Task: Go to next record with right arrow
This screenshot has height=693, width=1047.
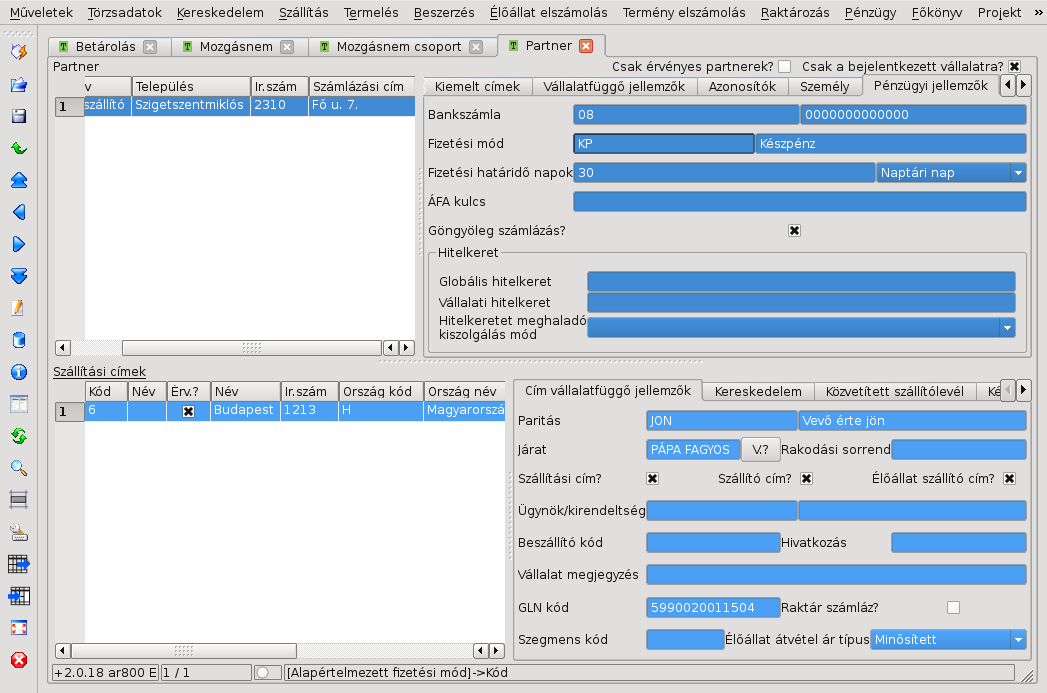Action: 18,244
